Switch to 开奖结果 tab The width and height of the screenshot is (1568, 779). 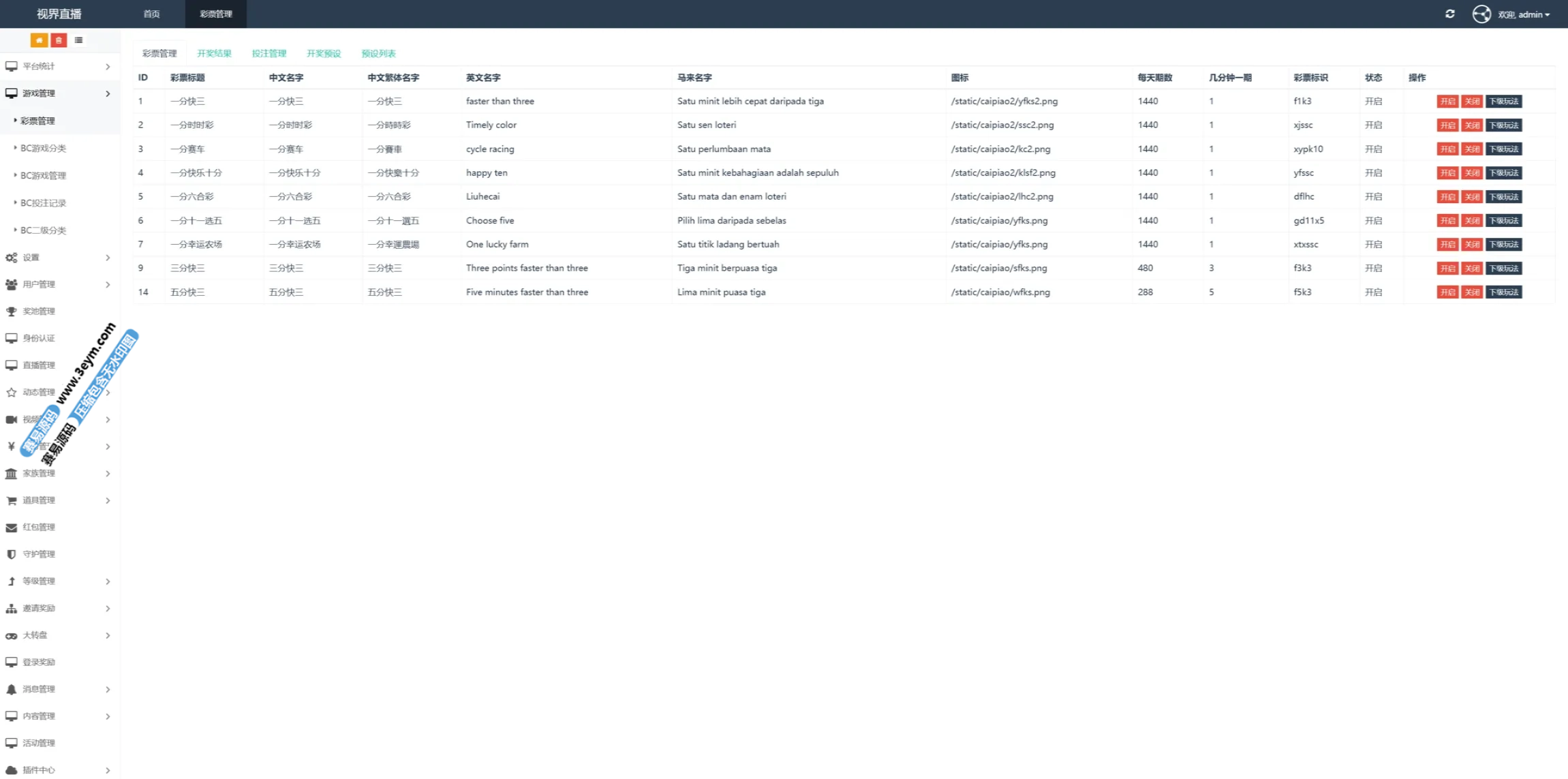(214, 53)
